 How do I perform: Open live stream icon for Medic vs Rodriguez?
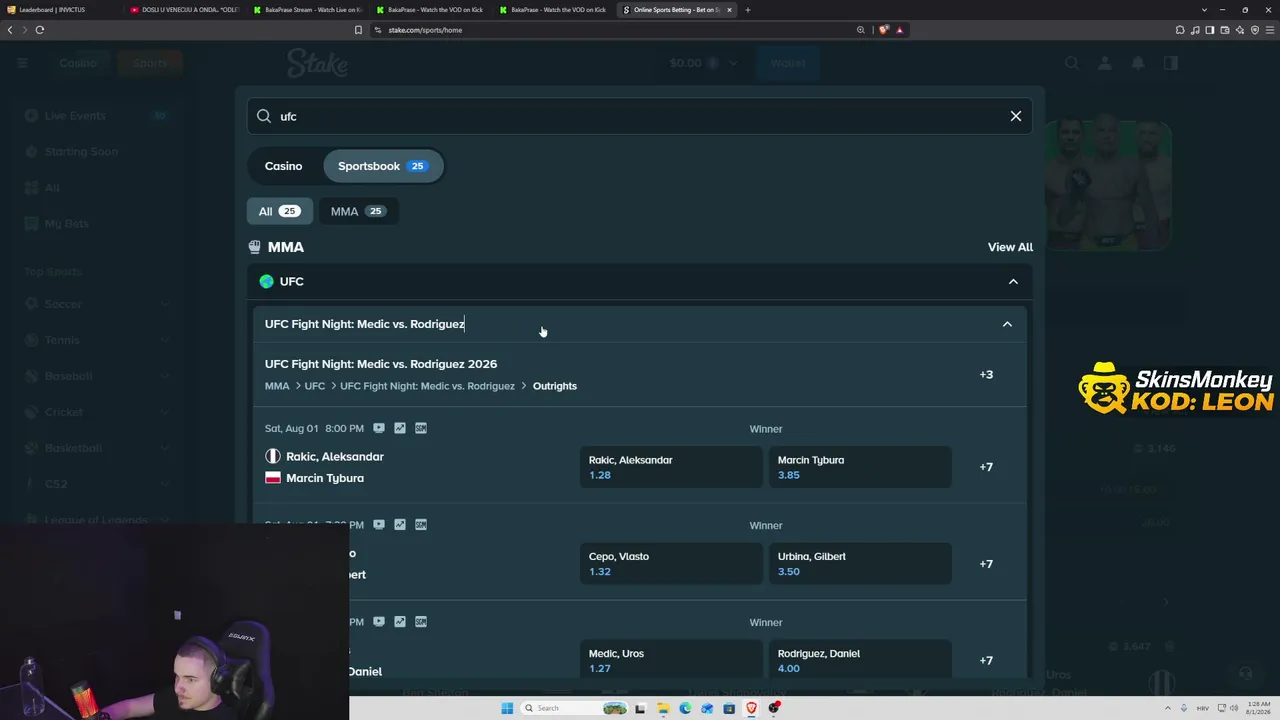(x=379, y=621)
